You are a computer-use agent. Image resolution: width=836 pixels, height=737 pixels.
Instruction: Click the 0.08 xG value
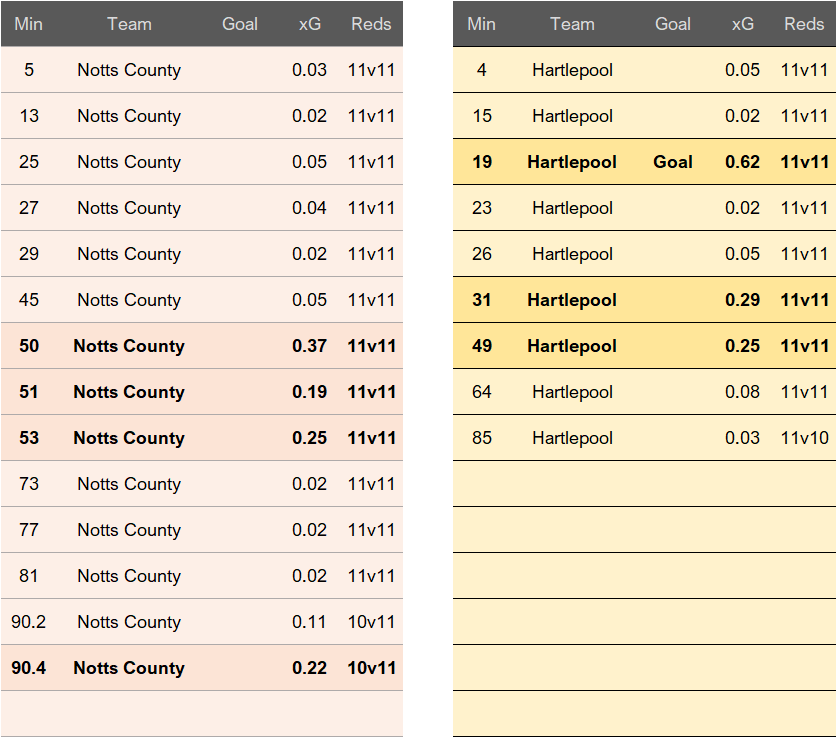click(742, 392)
